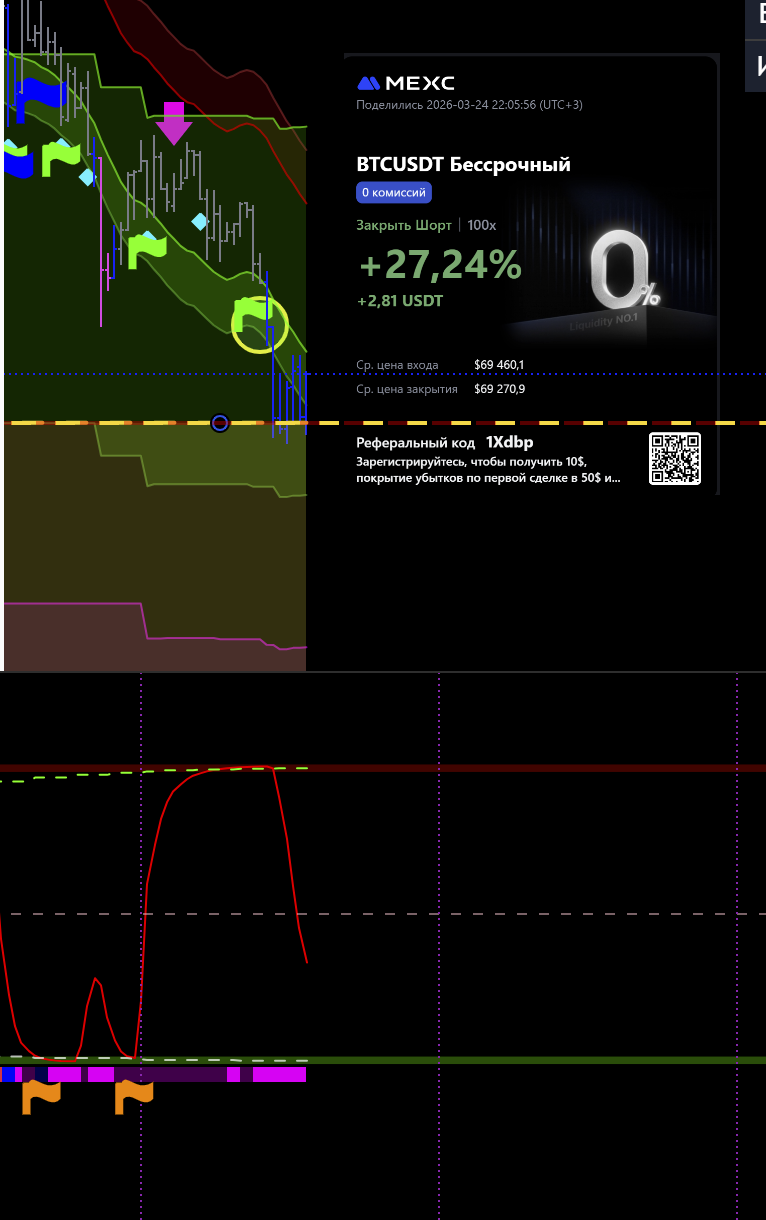
Task: Click the magenta down arrow signal
Action: point(174,123)
